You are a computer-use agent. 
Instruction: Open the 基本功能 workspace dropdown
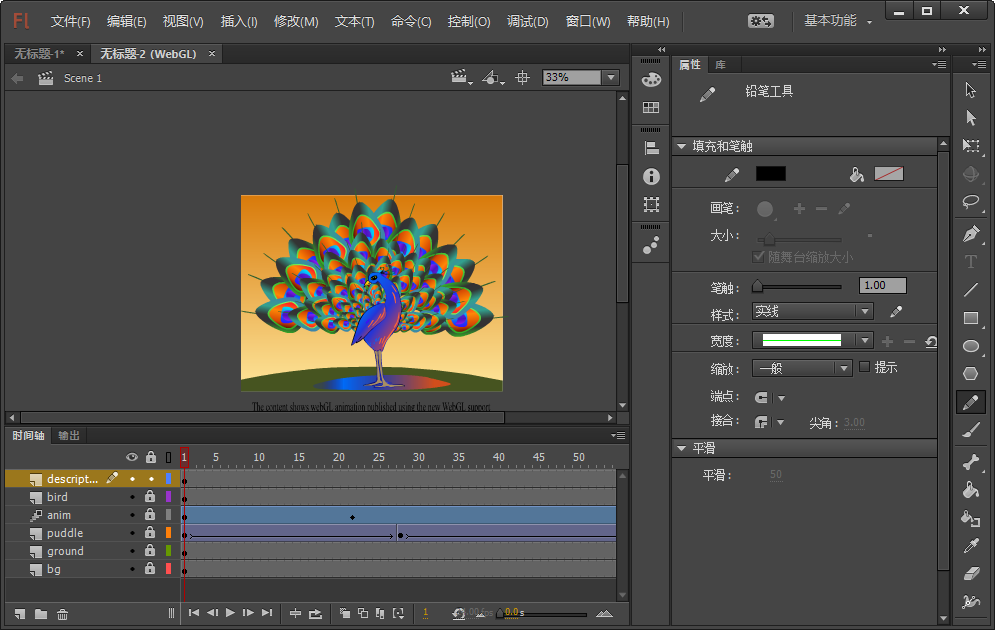click(x=838, y=21)
